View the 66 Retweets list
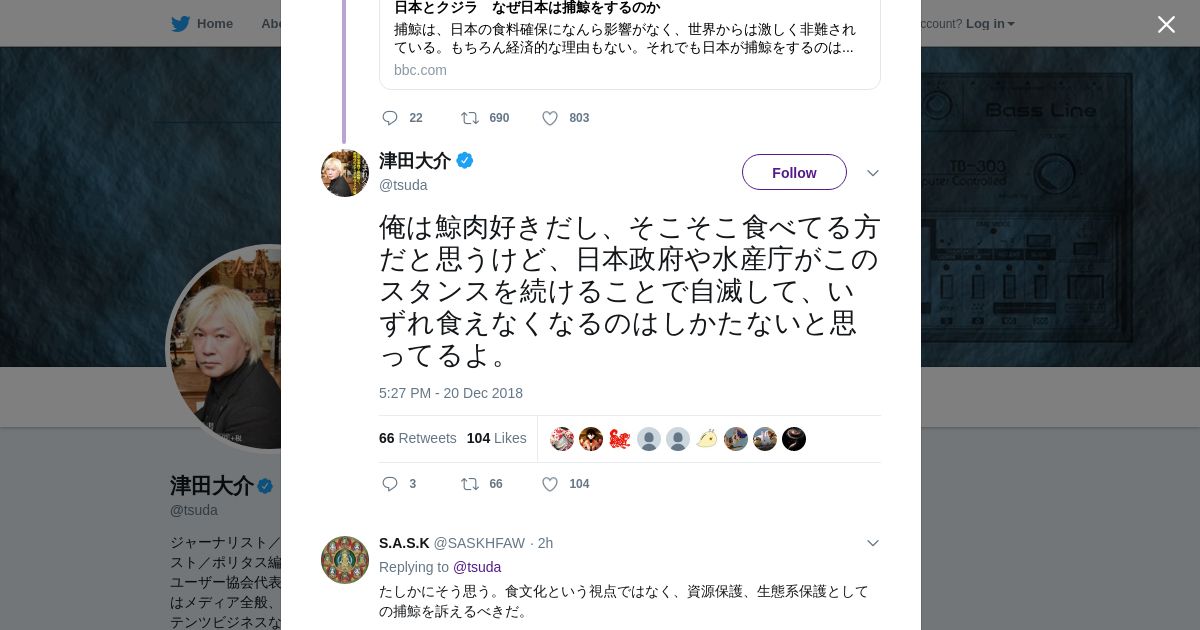 click(x=417, y=438)
